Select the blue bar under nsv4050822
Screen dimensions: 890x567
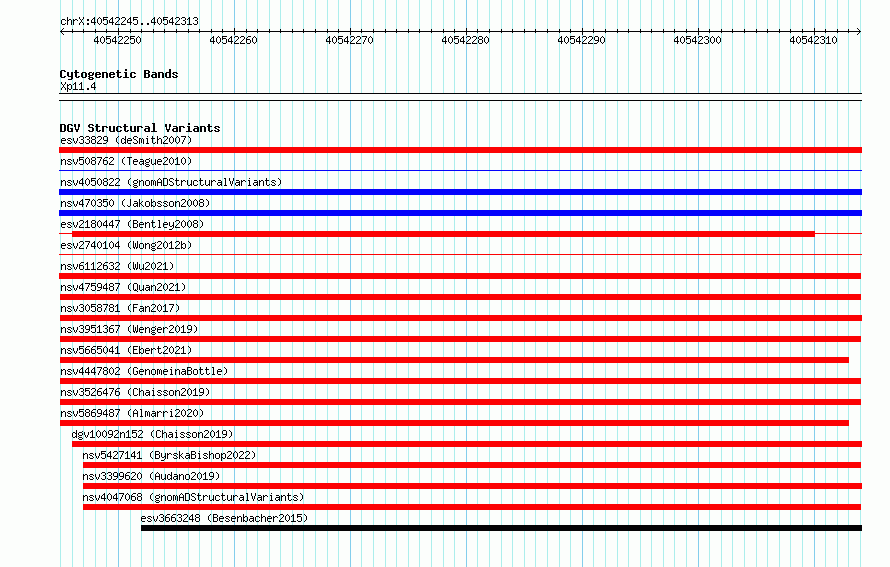(460, 192)
